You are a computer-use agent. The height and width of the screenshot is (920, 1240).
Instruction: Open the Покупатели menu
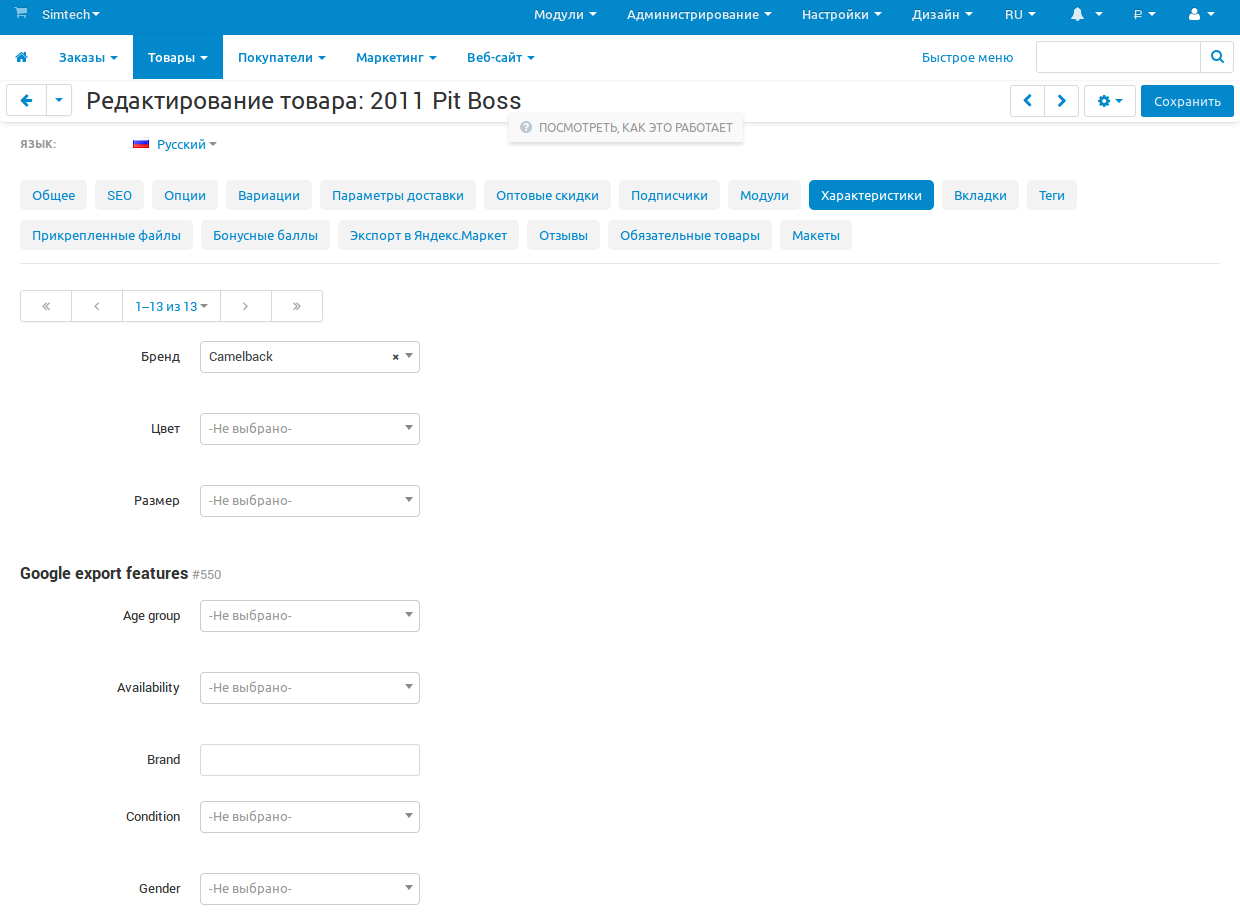tap(282, 58)
